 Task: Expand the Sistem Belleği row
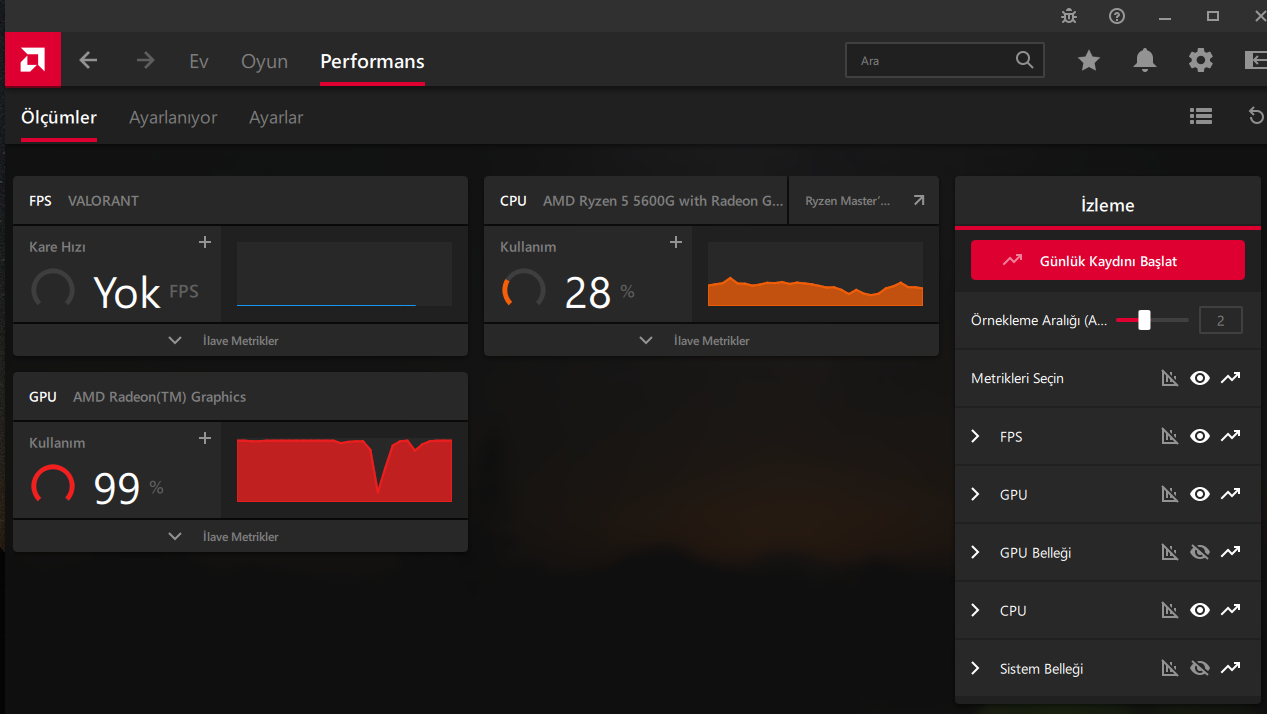coord(976,668)
